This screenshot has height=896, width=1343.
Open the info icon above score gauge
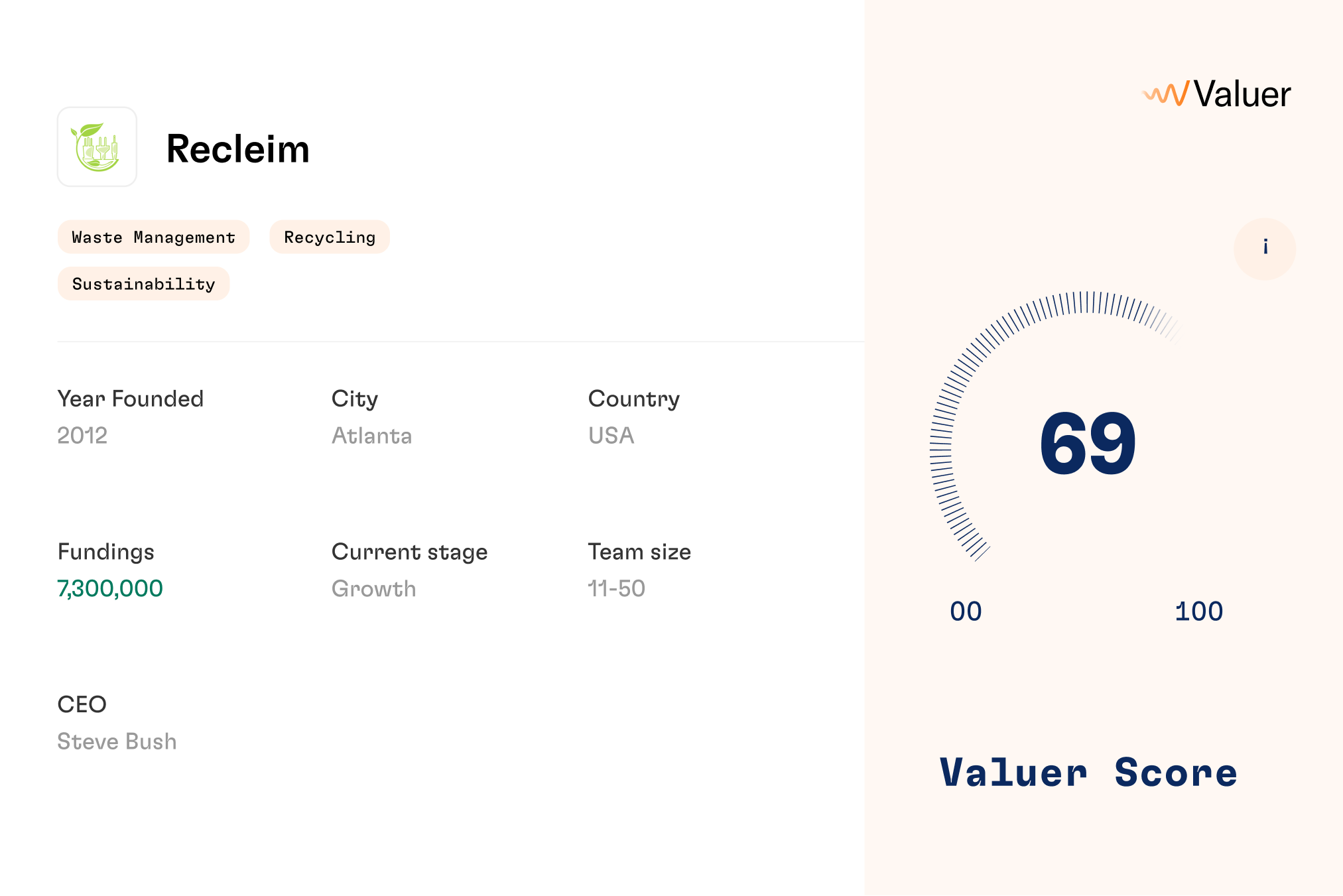tap(1265, 249)
